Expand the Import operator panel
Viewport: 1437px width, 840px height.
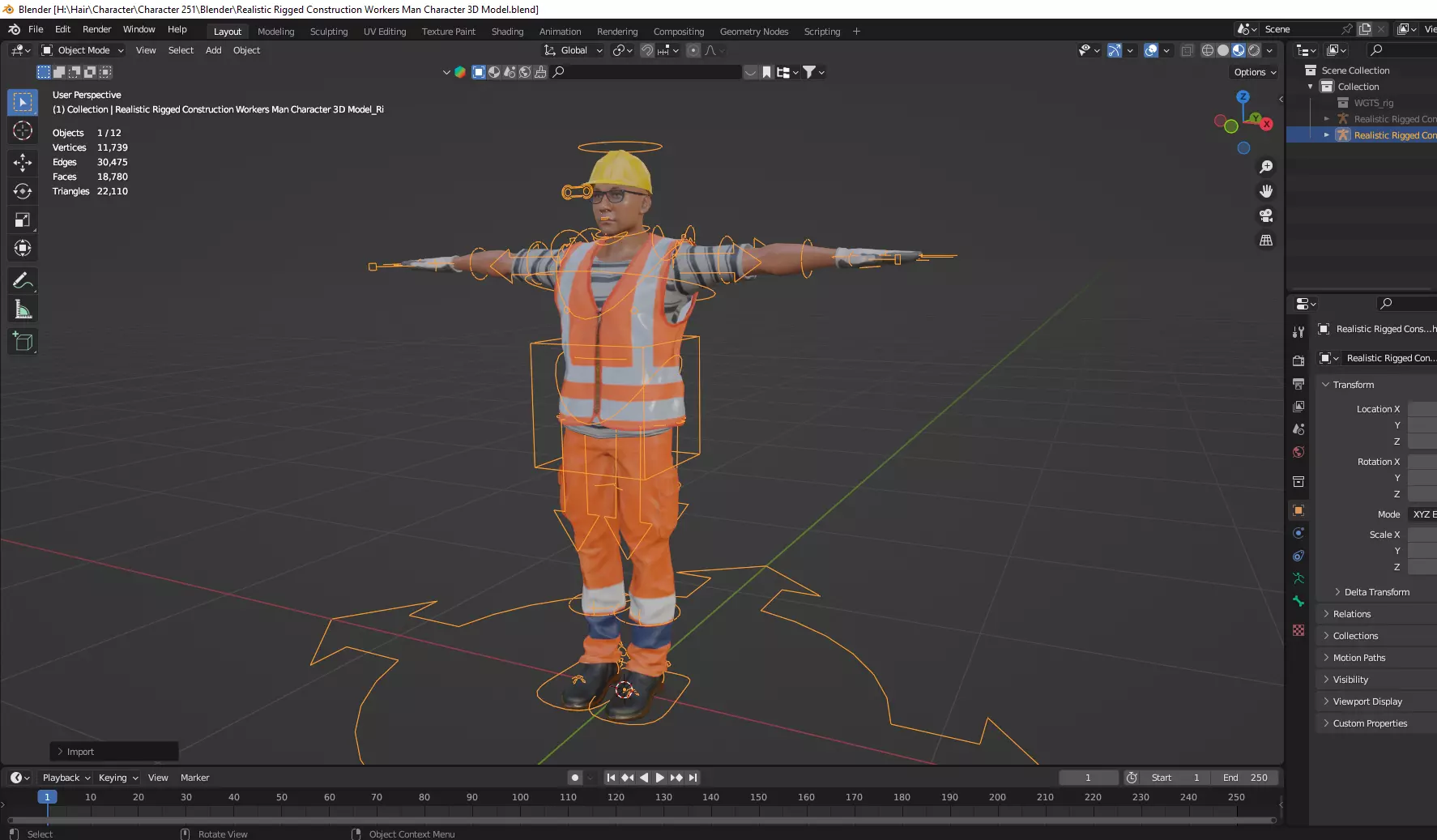click(x=113, y=752)
